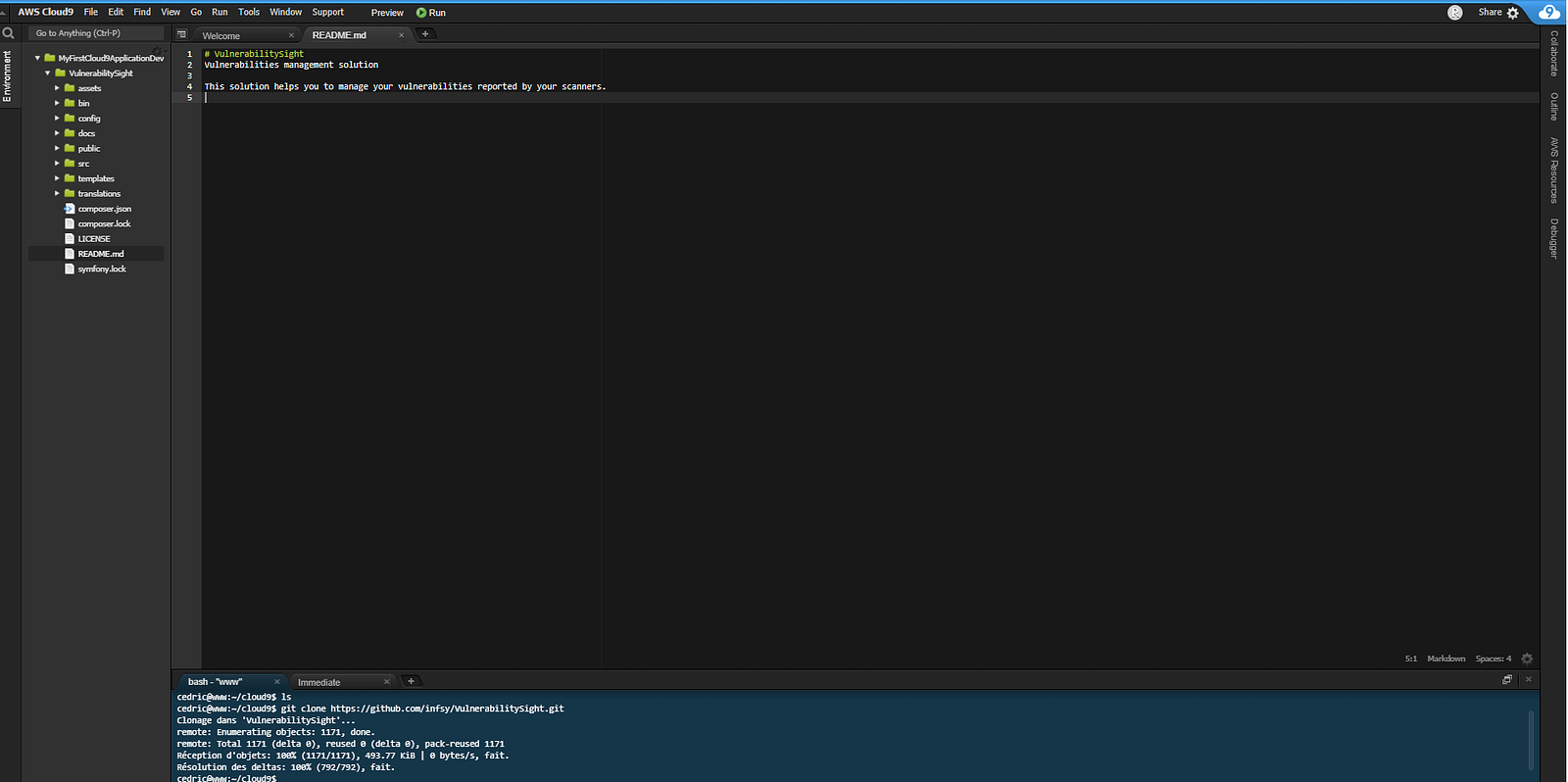Image resolution: width=1568 pixels, height=782 pixels.
Task: Change the Markdown syntax mode
Action: pyautogui.click(x=1446, y=659)
